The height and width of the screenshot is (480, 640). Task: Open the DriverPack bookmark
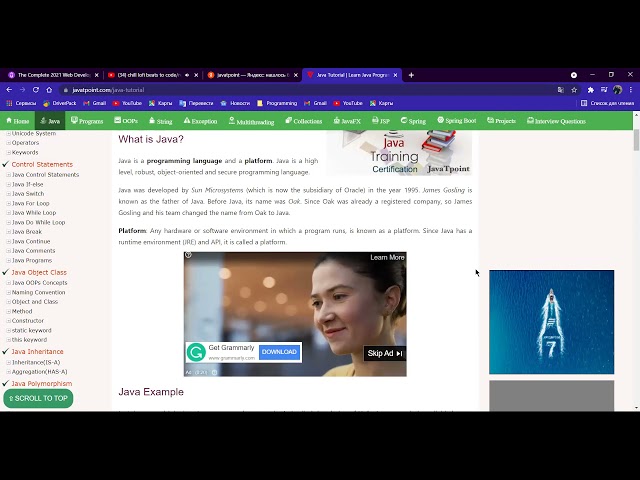pyautogui.click(x=60, y=103)
